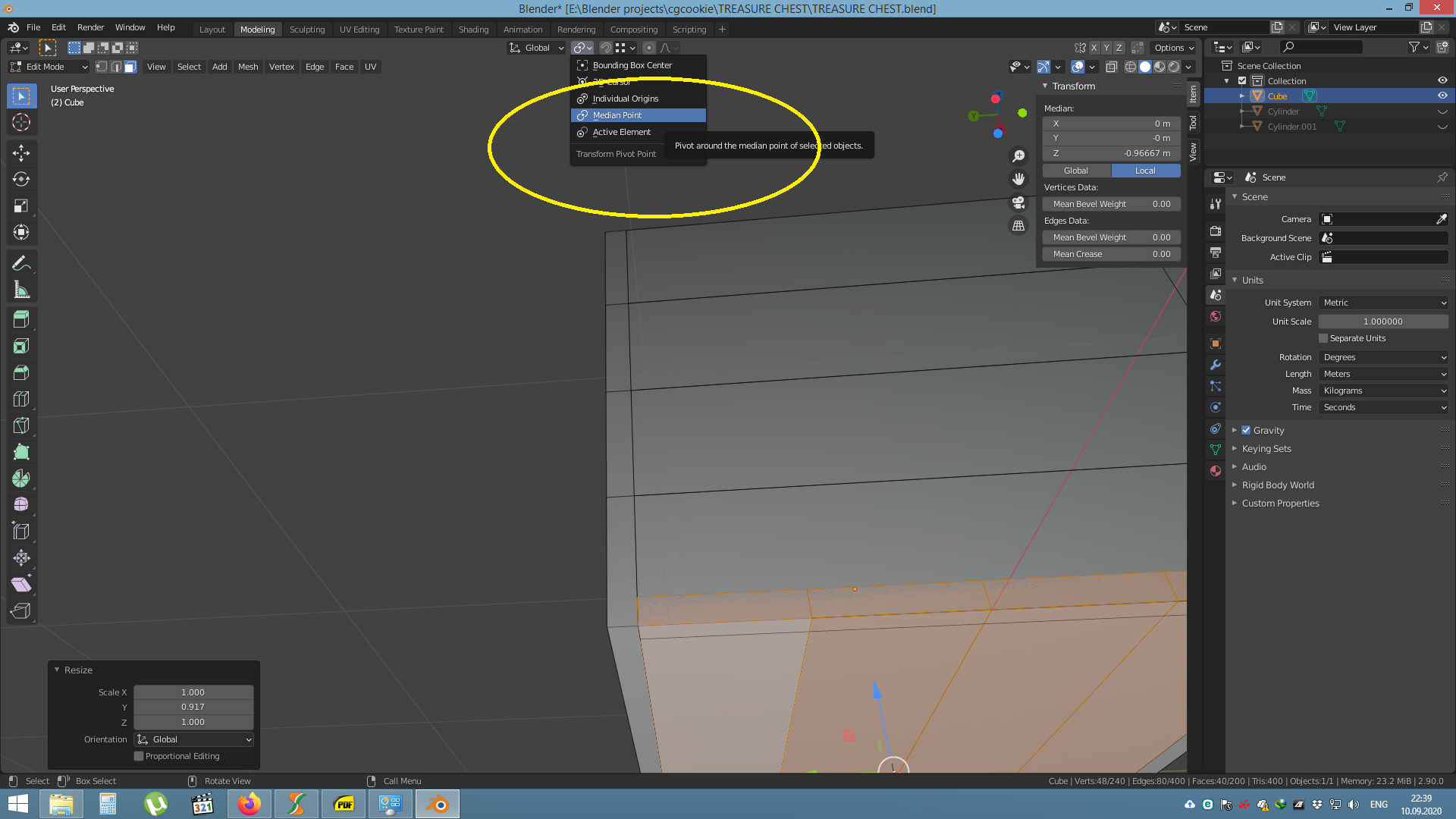Toggle the Proportional Editing checkbox in Resize panel
The width and height of the screenshot is (1456, 819).
(x=139, y=756)
